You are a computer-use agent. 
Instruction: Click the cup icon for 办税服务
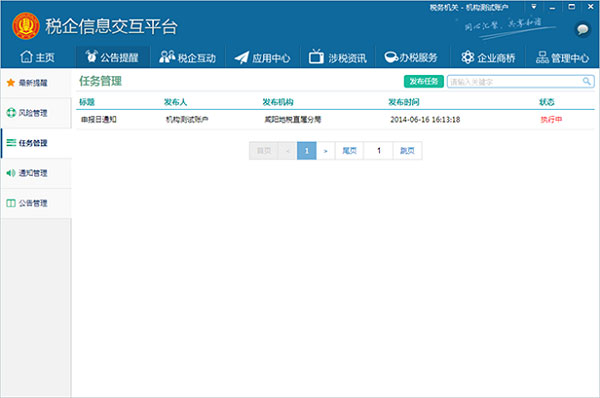[x=391, y=57]
